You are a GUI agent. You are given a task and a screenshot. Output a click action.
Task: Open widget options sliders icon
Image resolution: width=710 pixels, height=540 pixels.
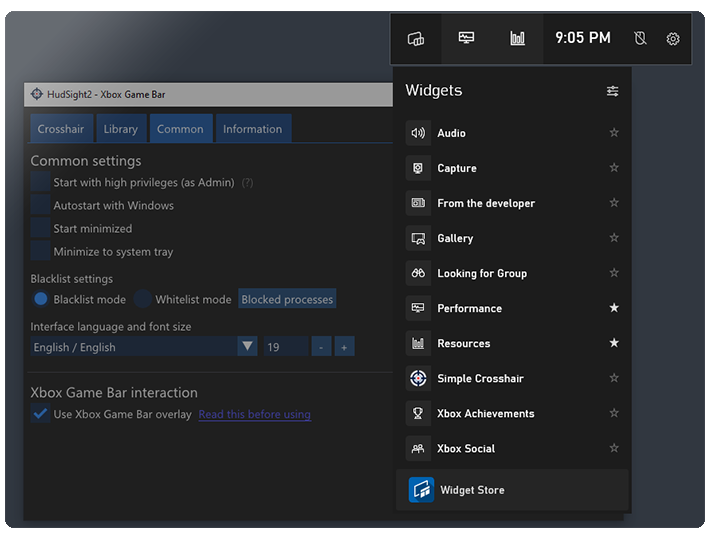click(x=612, y=91)
